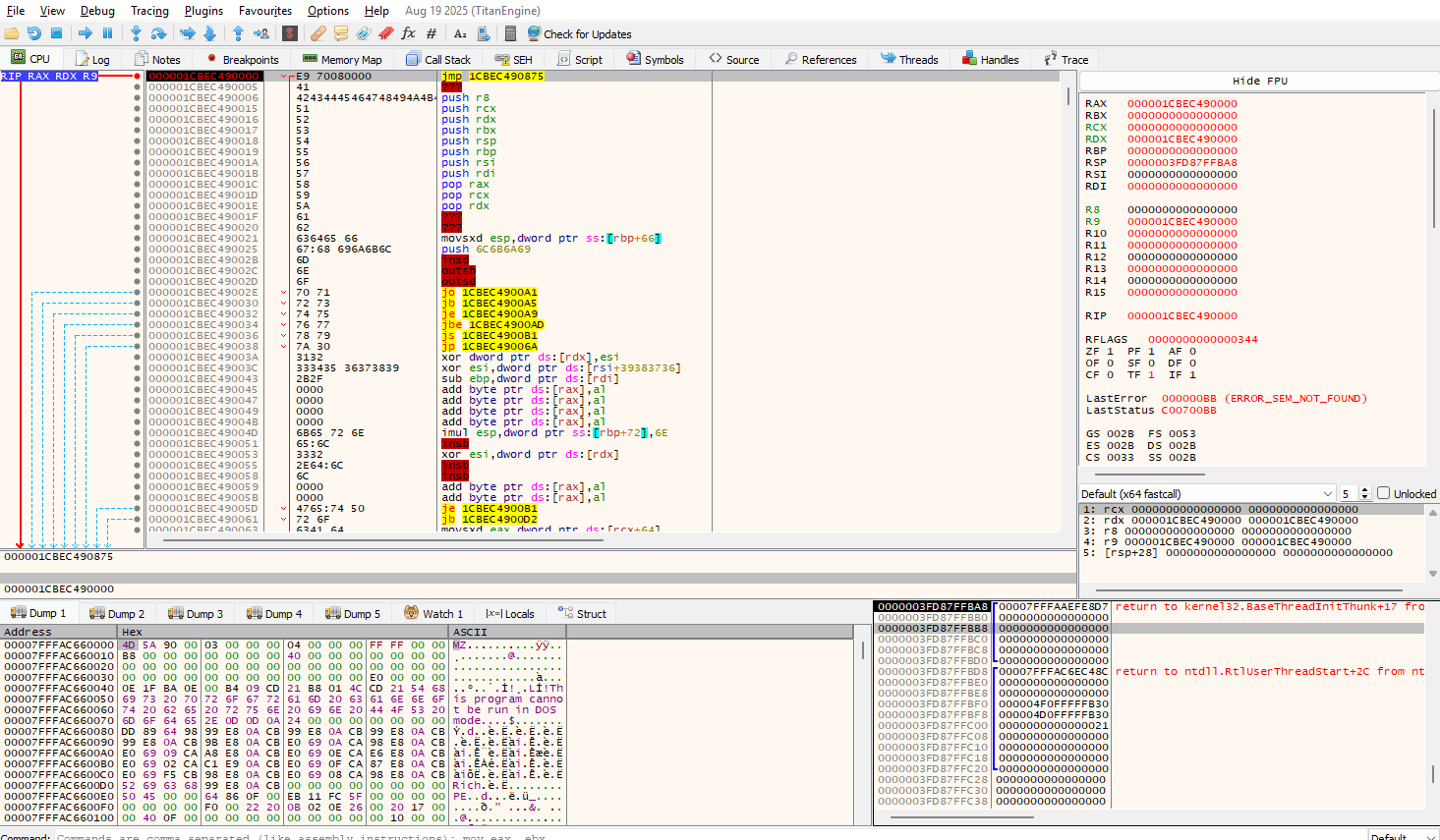Switch to the Breakpoints tab
Image resolution: width=1440 pixels, height=840 pixels.
click(x=243, y=59)
